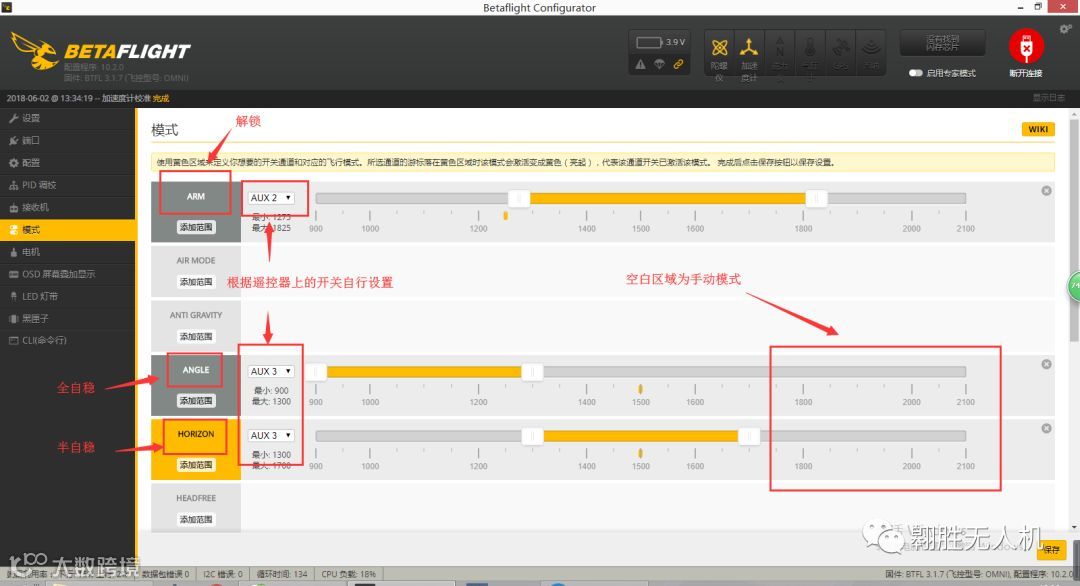Click the warning triangle status icon
The height and width of the screenshot is (586, 1080).
coord(641,64)
